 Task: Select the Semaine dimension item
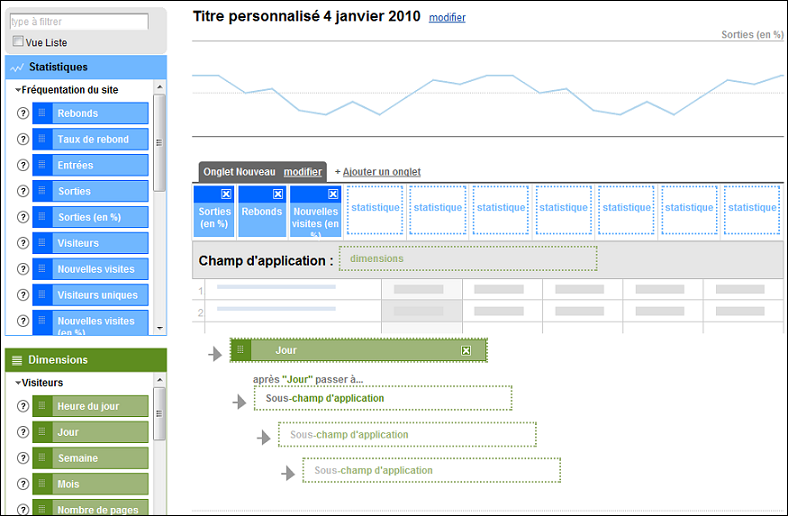tap(90, 458)
